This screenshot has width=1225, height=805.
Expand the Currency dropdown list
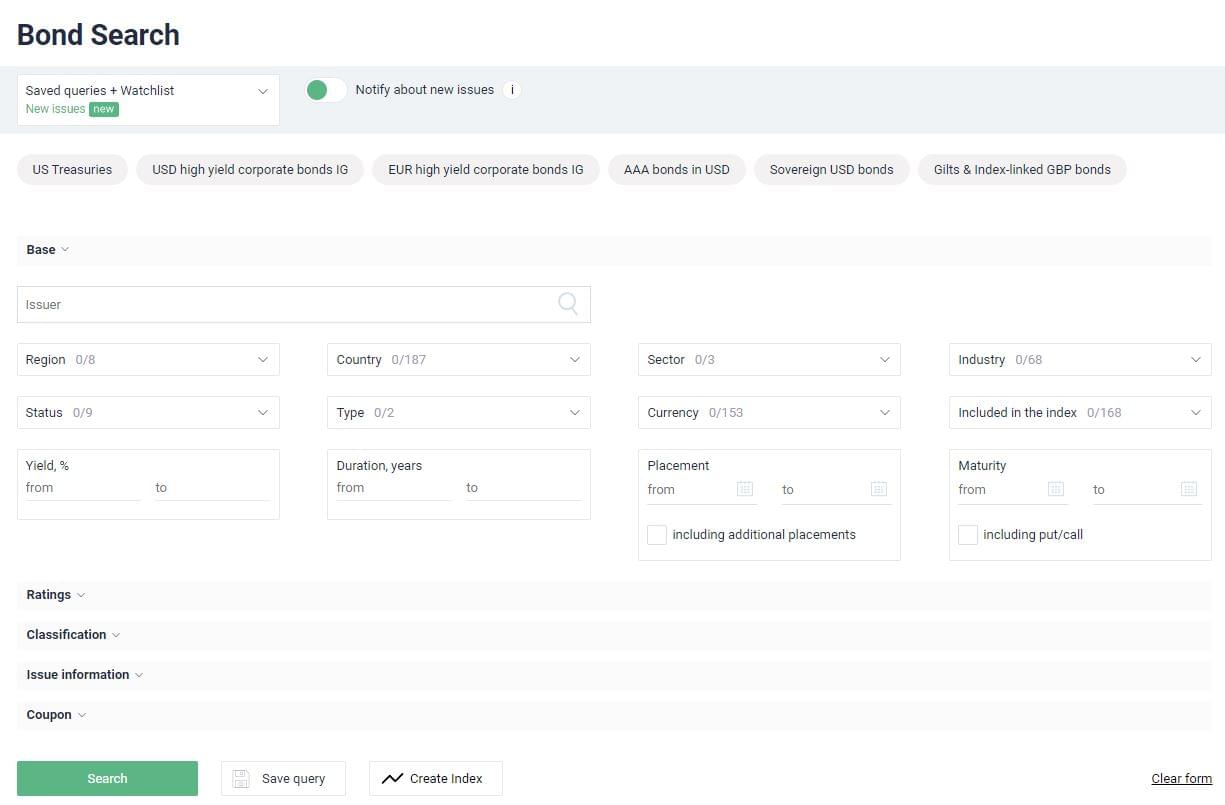768,413
